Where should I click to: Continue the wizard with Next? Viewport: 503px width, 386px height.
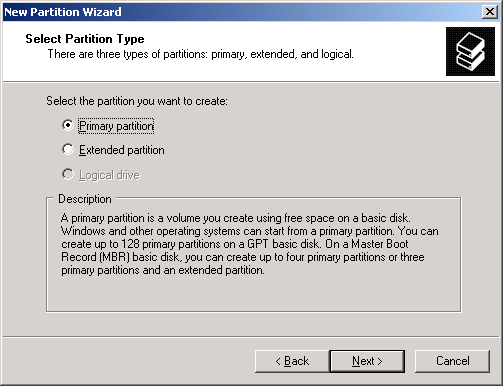(x=367, y=361)
